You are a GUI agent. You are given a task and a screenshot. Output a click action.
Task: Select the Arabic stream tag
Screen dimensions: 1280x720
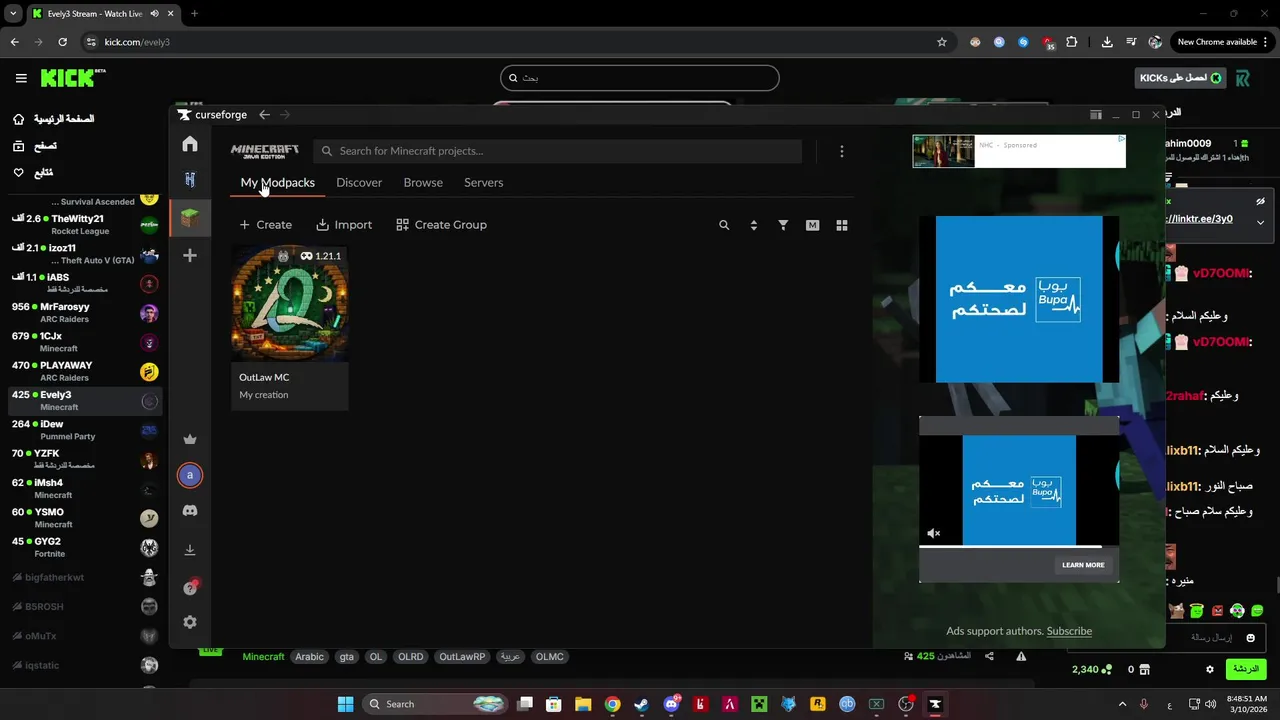pos(309,657)
